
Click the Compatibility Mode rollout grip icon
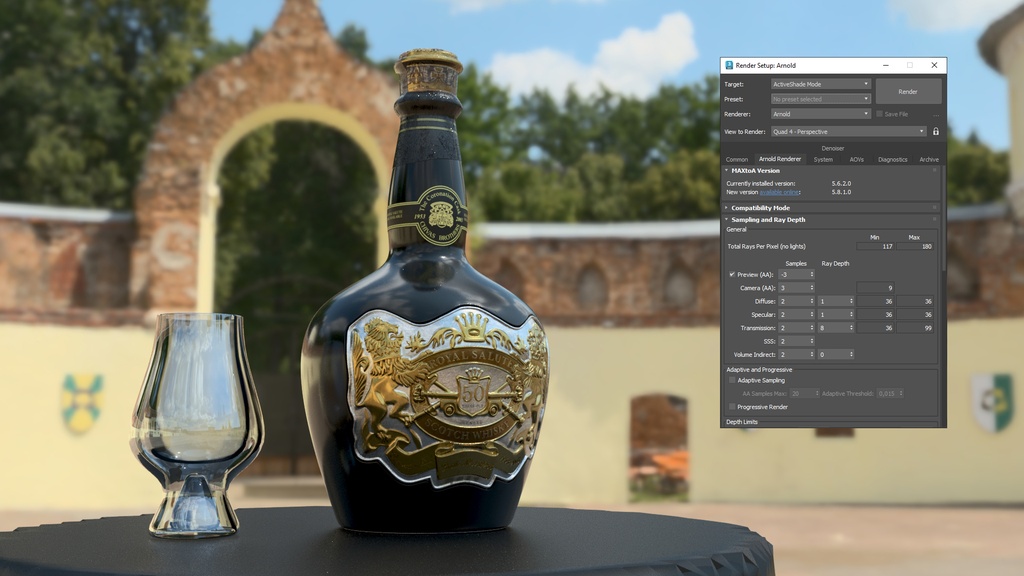pyautogui.click(x=934, y=208)
